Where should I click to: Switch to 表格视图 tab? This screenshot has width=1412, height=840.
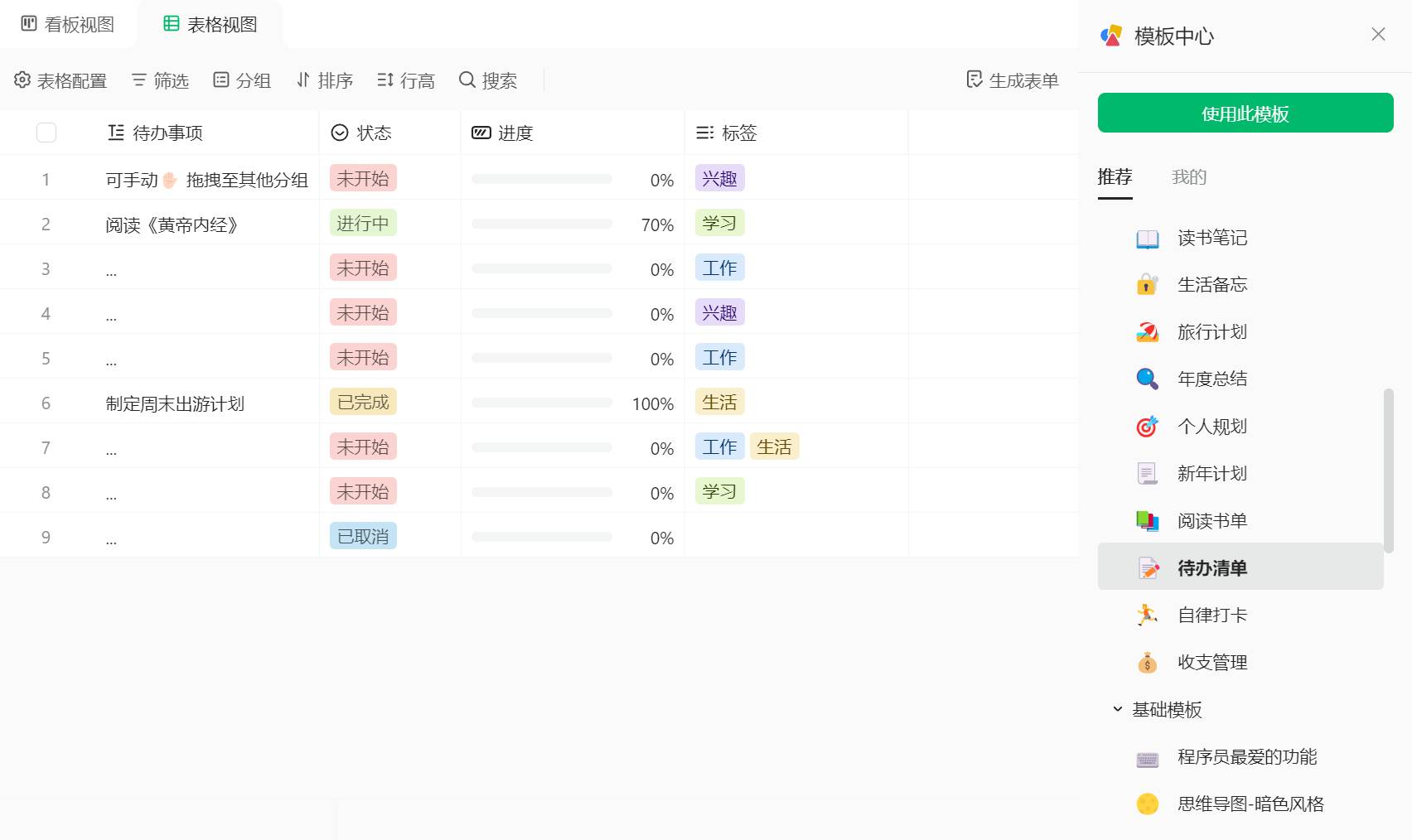pos(210,24)
